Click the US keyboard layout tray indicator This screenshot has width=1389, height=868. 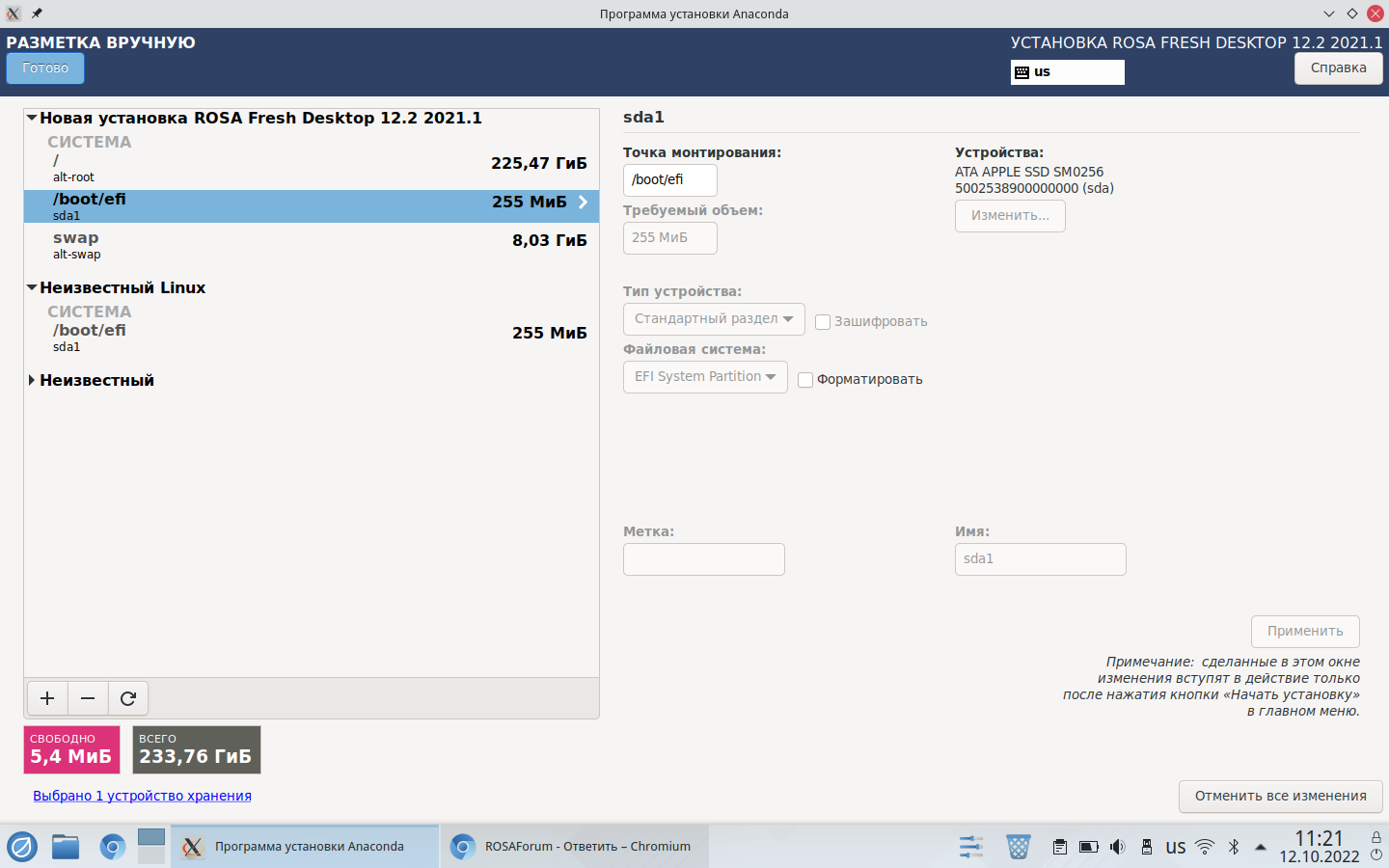click(1176, 848)
